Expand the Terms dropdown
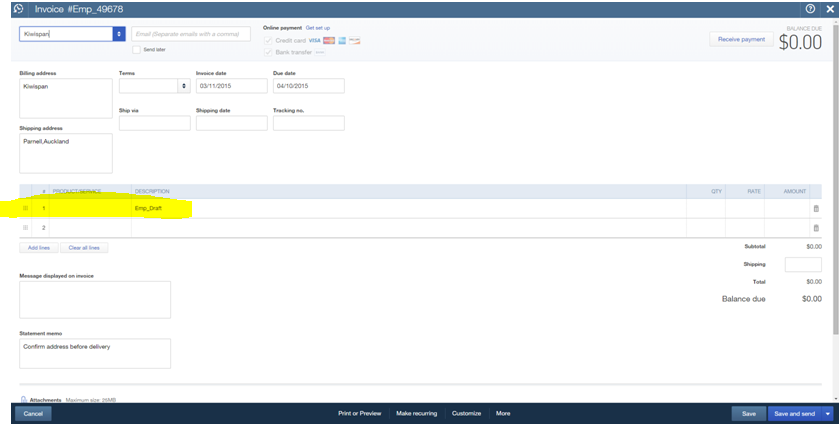Viewport: 839px width, 433px height. (x=183, y=86)
